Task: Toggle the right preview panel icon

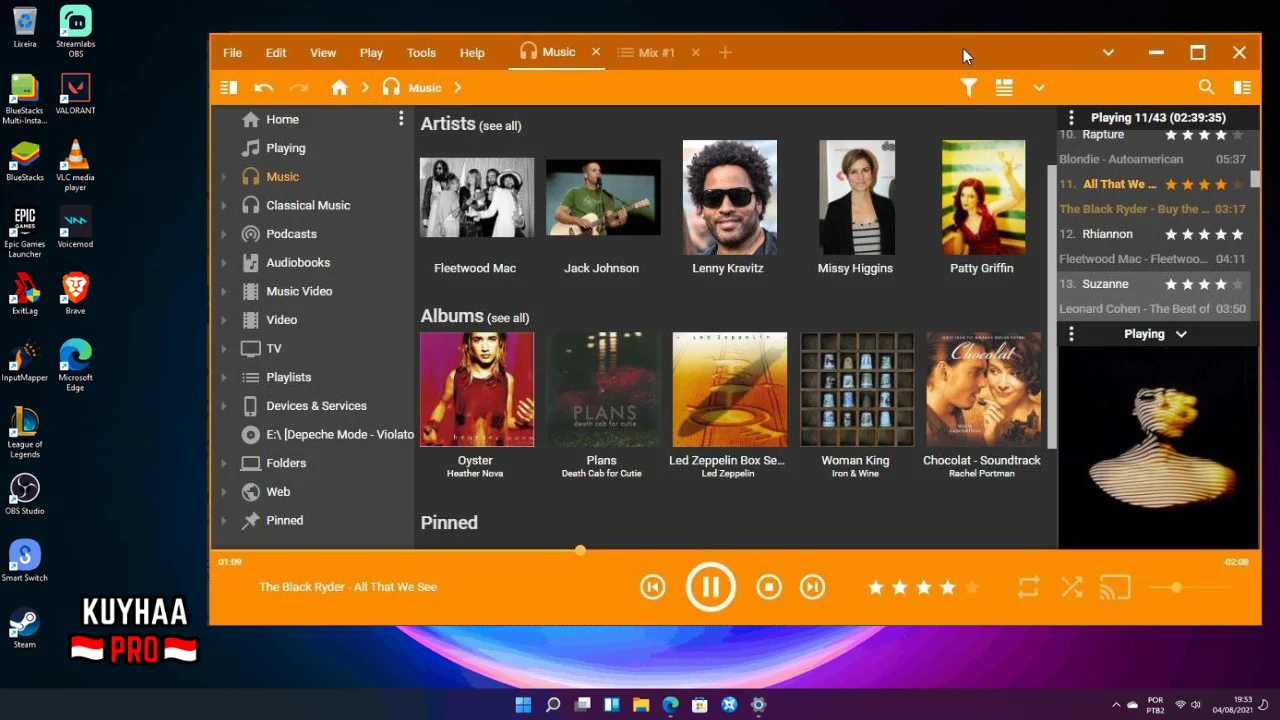Action: 1242,88
